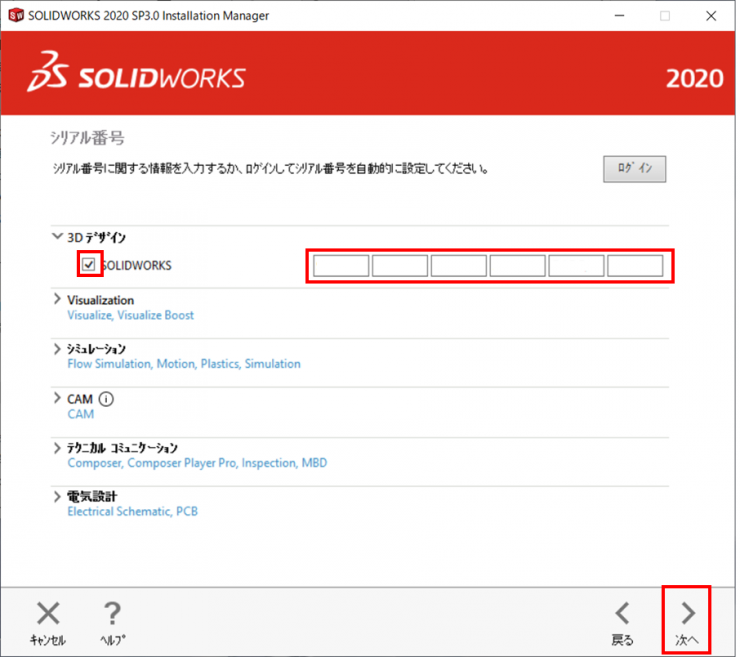Click the ログイン button
The width and height of the screenshot is (740, 657).
(634, 168)
